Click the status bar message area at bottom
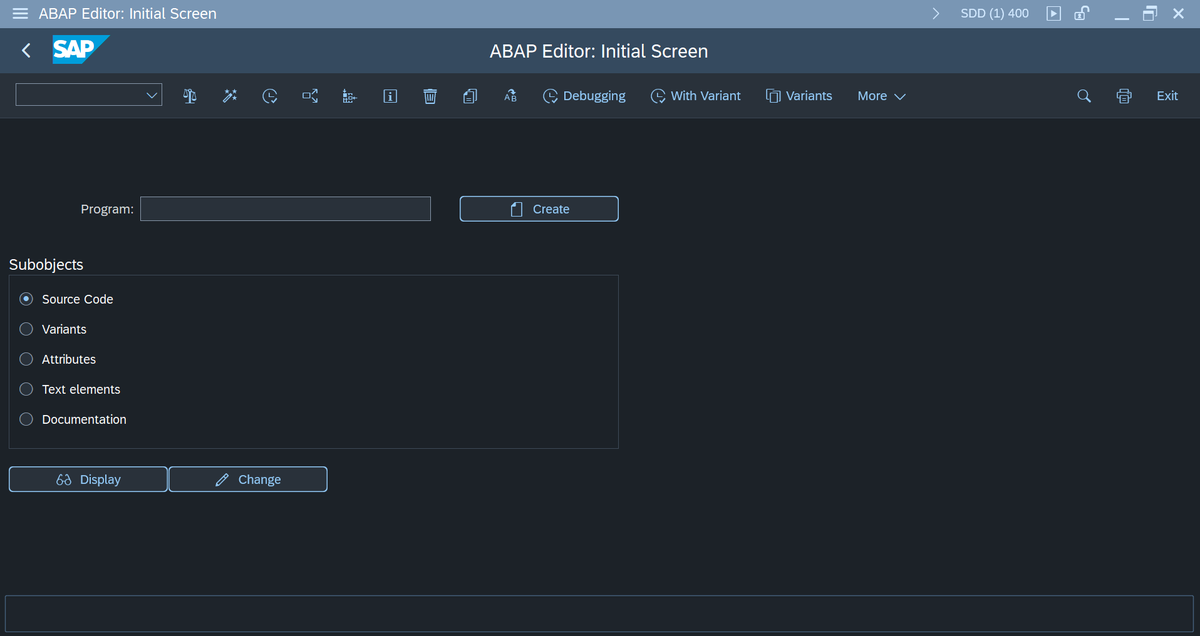Image resolution: width=1200 pixels, height=636 pixels. pos(600,613)
